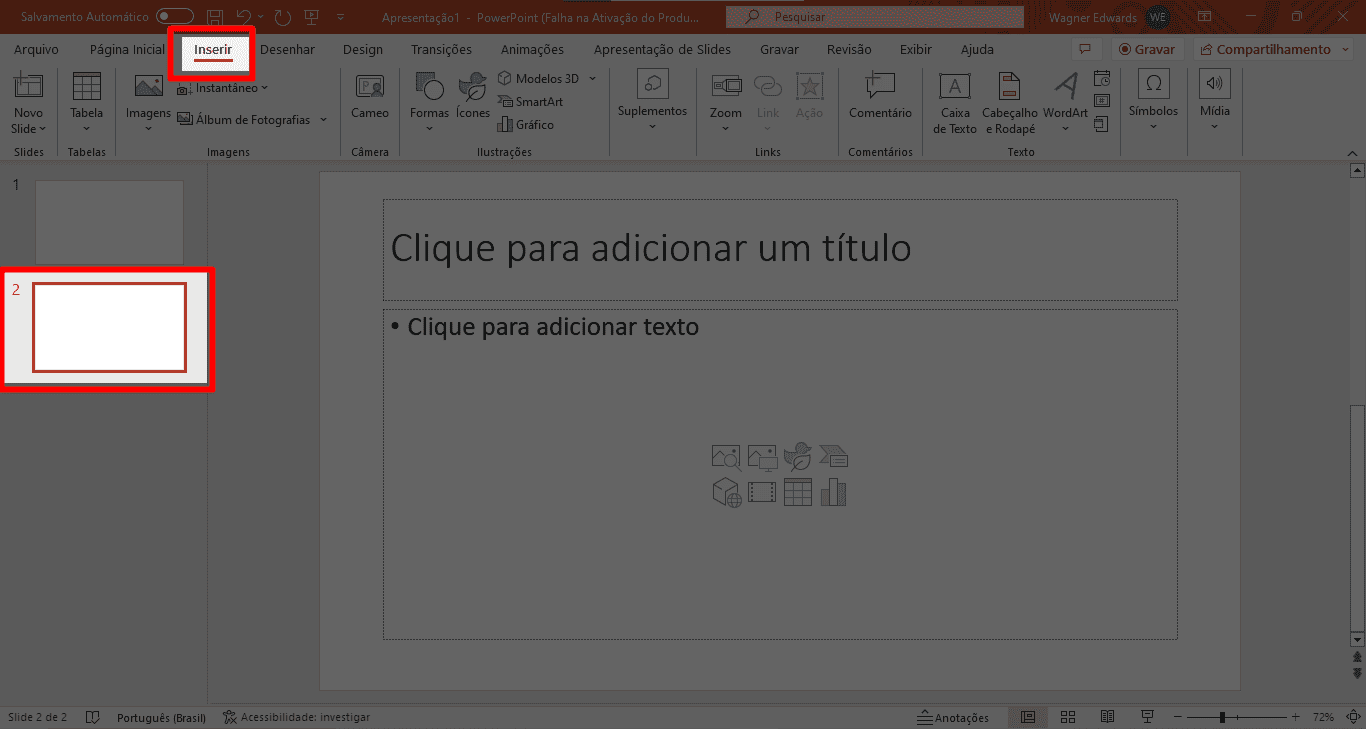
Task: Expand the Novo Slide dropdown arrow
Action: click(x=43, y=129)
